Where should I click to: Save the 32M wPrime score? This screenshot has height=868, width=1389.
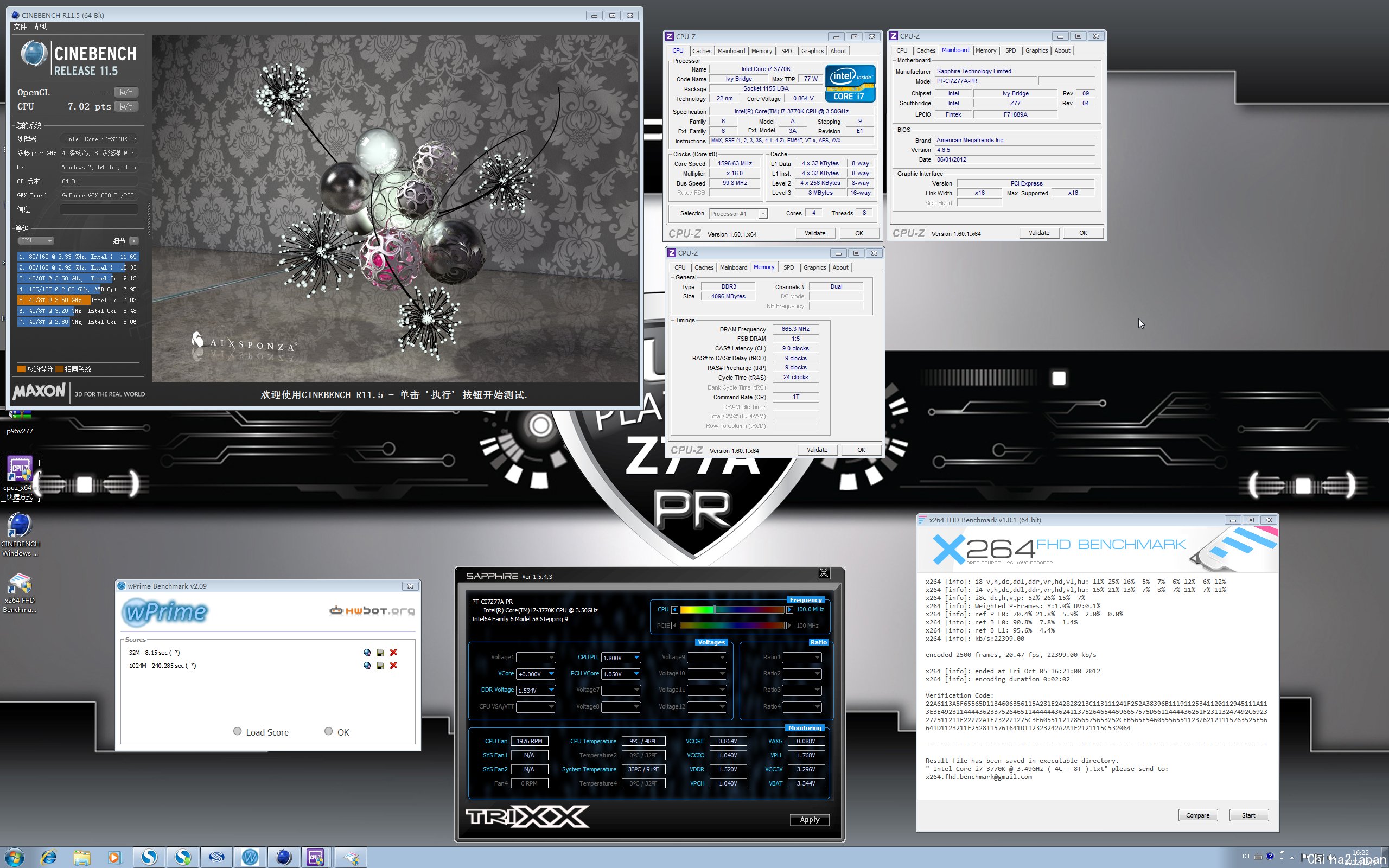point(380,652)
